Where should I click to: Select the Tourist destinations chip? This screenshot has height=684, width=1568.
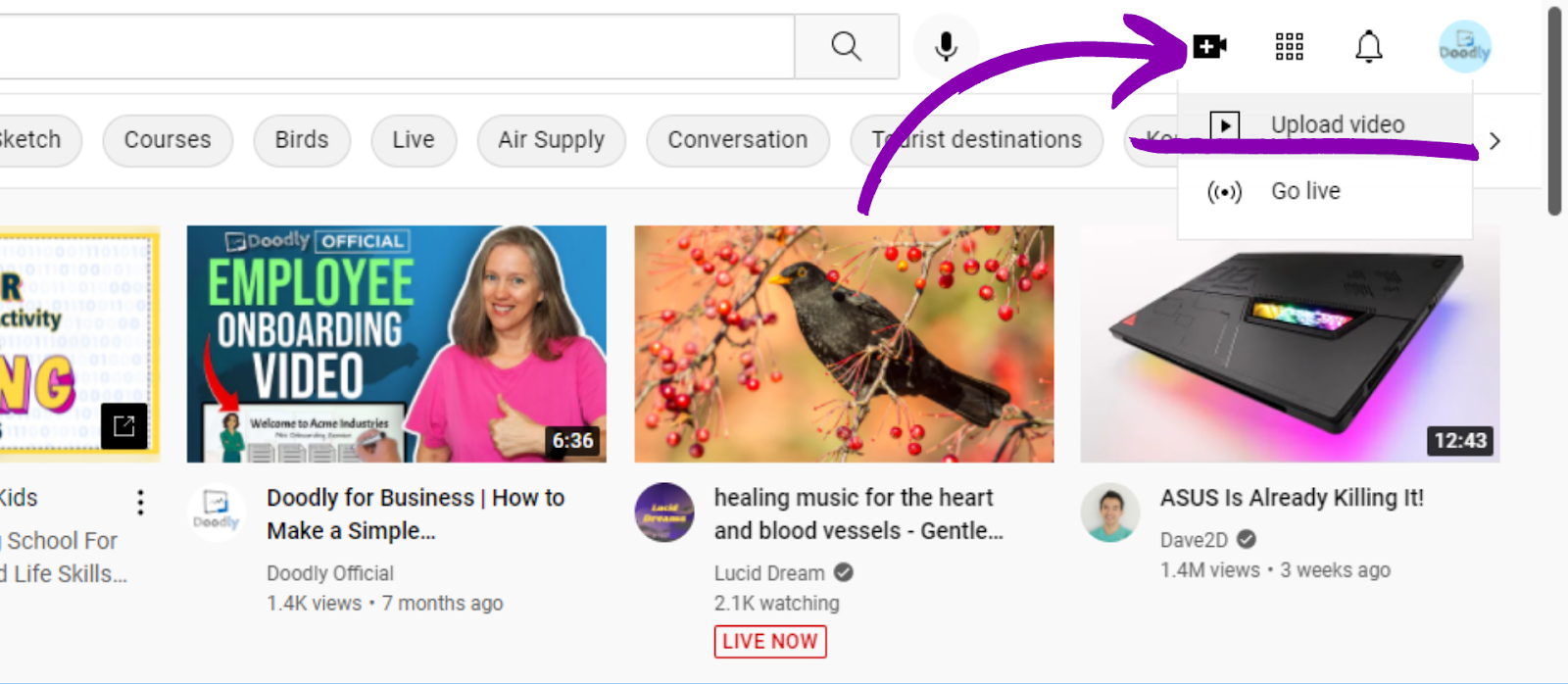(x=976, y=140)
